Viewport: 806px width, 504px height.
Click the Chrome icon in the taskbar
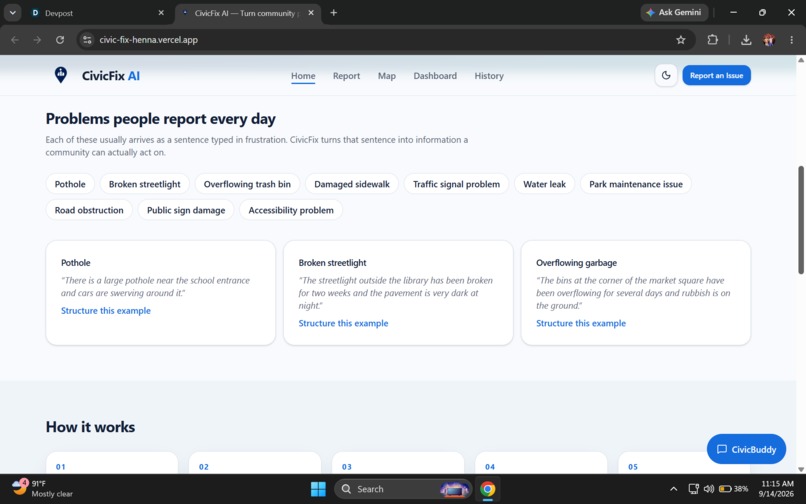(487, 489)
